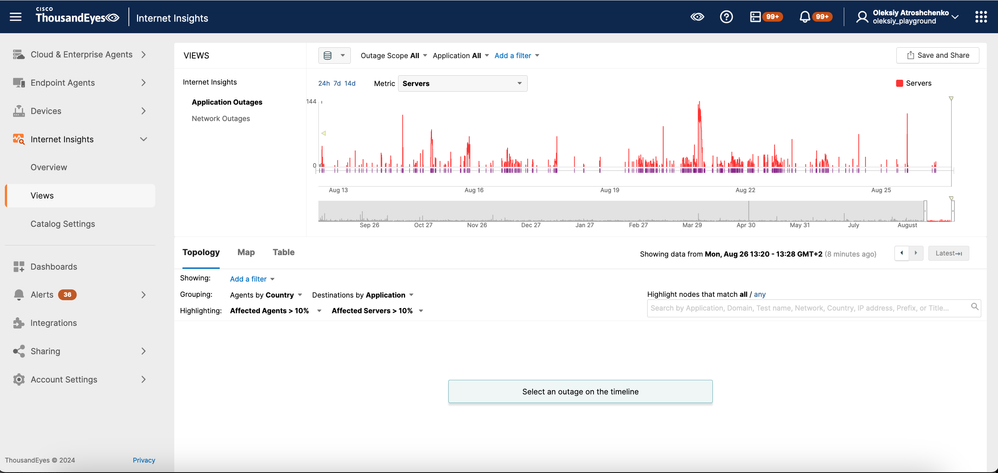The image size is (998, 473).
Task: Open Affected Agents > 10% dropdown
Action: (276, 311)
